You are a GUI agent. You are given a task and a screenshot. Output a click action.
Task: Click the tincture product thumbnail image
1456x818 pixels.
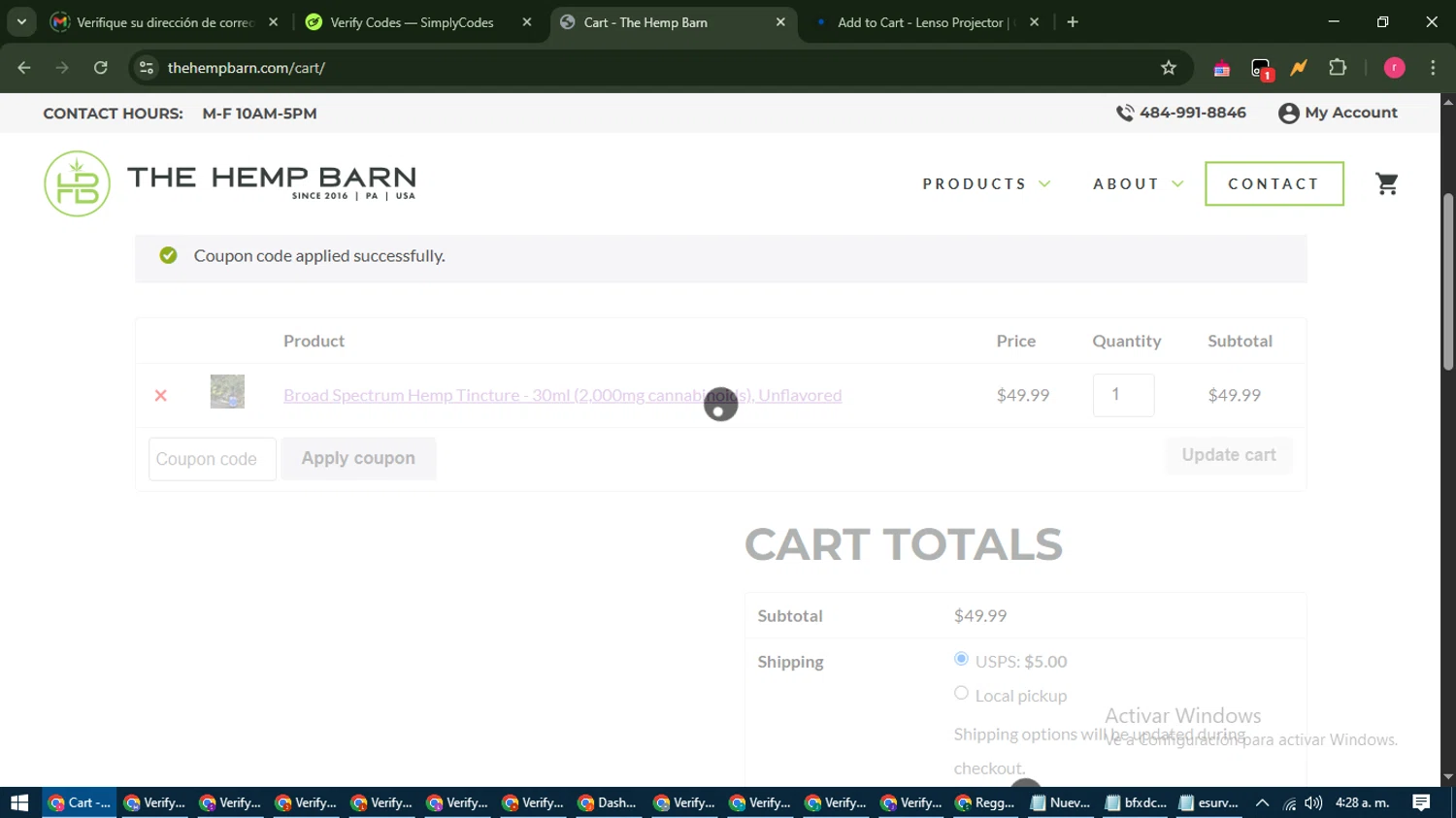click(x=227, y=391)
